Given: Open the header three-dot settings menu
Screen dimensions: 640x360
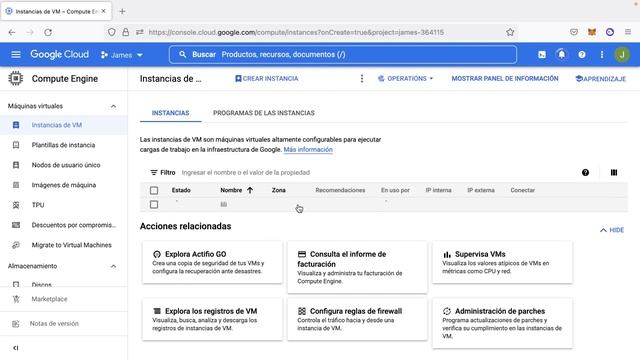Looking at the screenshot, I should 602,54.
